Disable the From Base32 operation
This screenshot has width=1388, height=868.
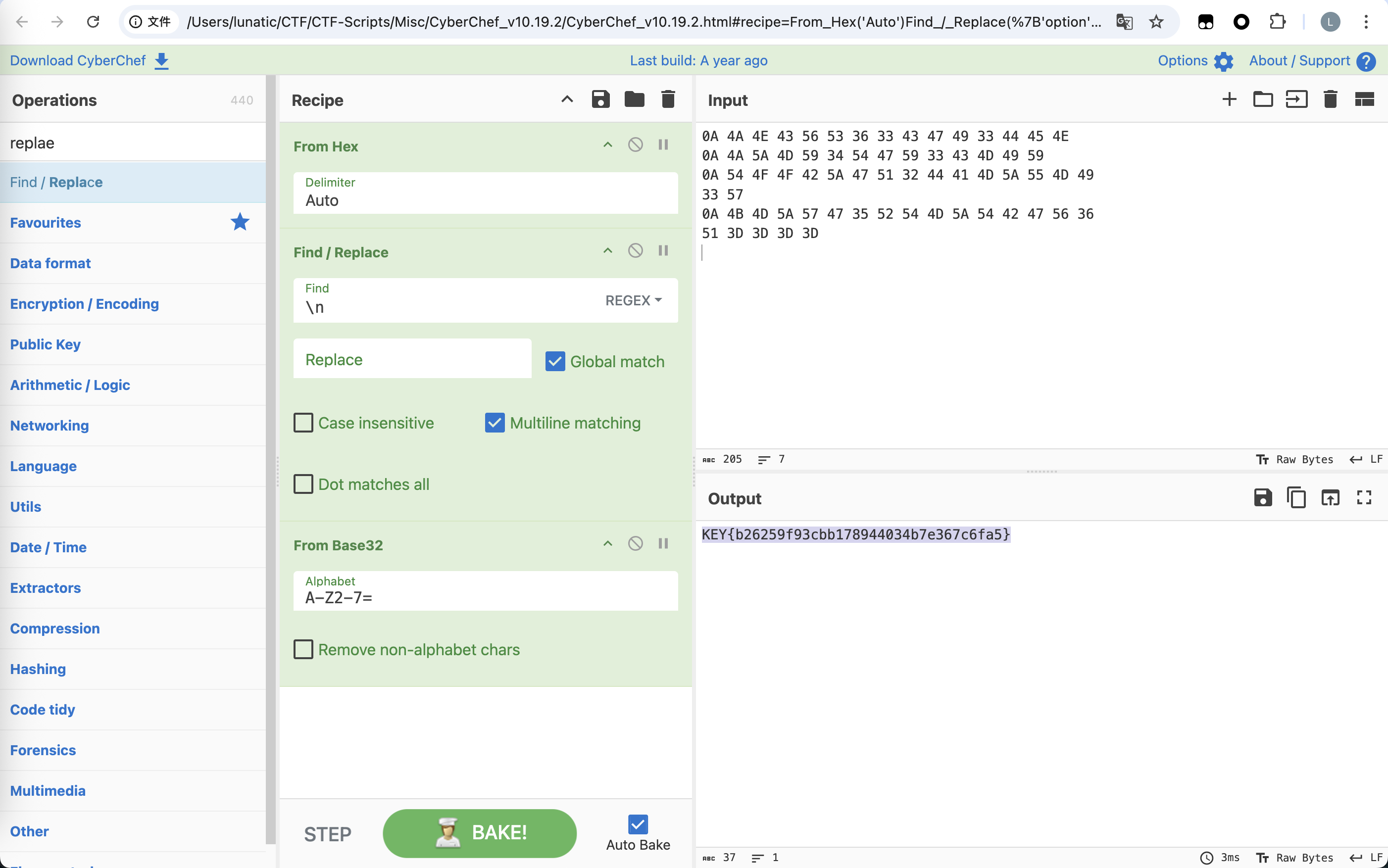[x=635, y=544]
